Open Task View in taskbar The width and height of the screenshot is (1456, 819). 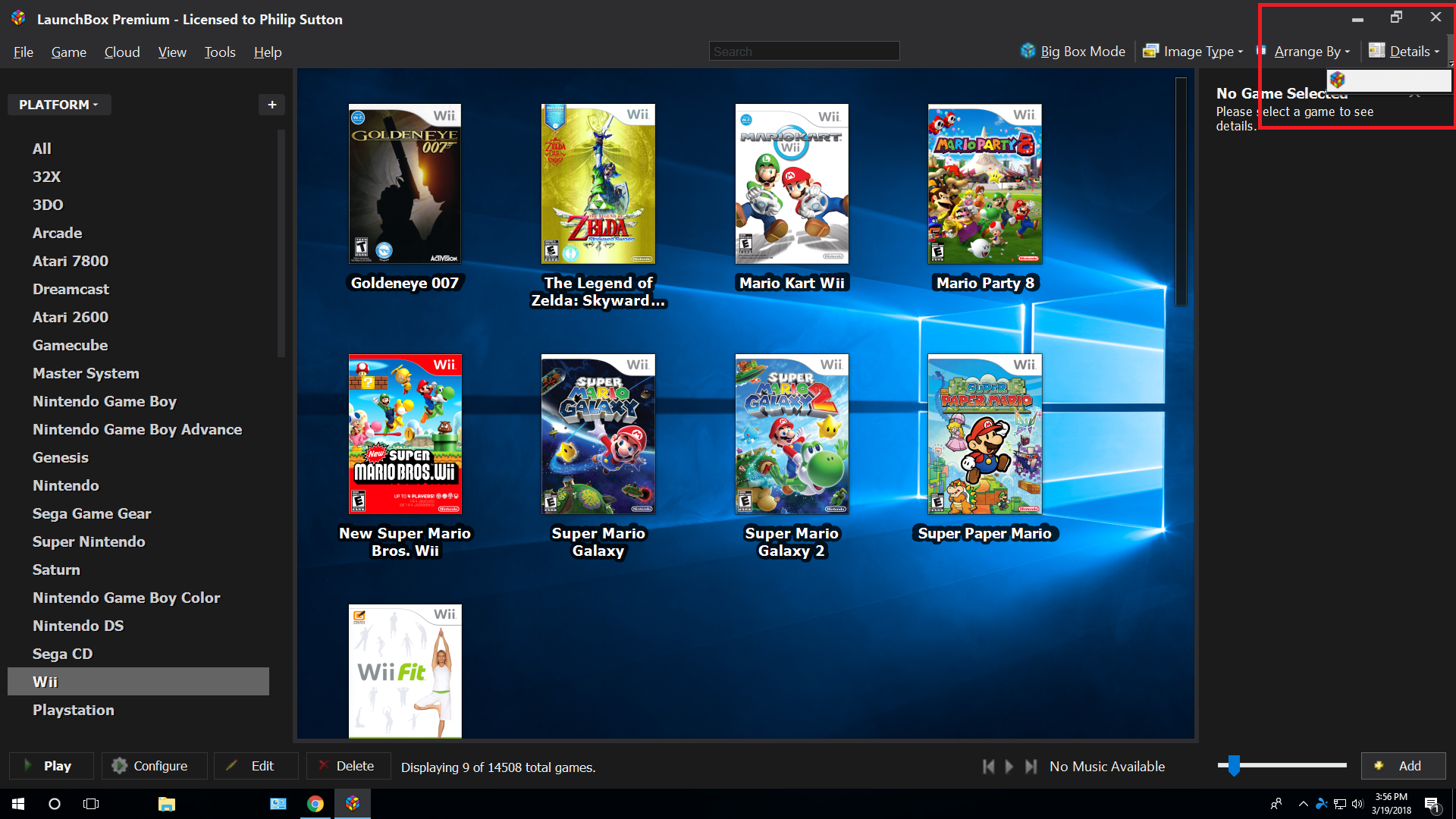click(x=91, y=804)
